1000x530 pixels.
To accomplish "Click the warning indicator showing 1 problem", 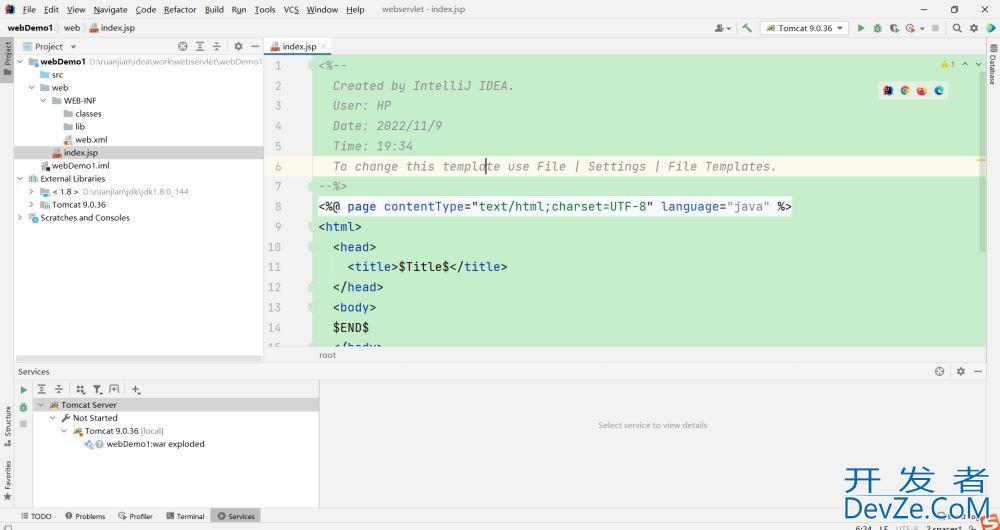I will 948,64.
